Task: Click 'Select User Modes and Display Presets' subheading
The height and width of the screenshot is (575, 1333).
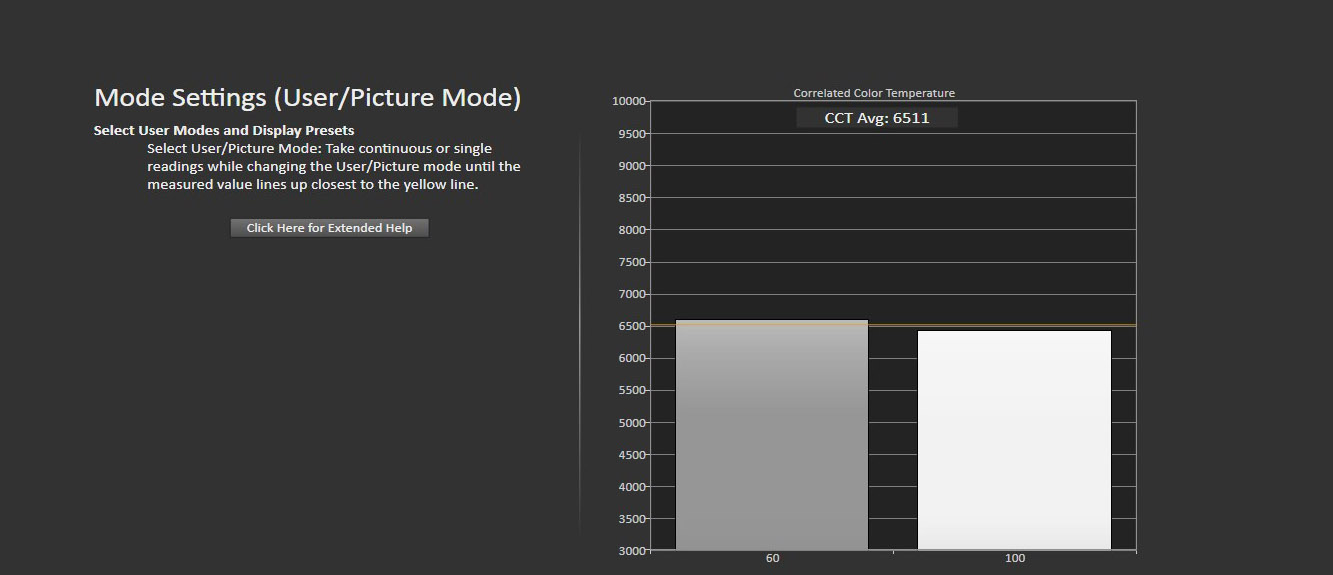Action: (224, 130)
